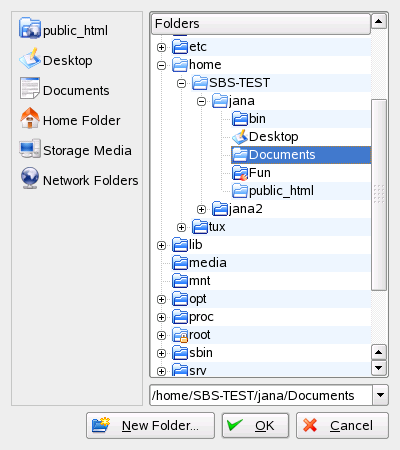Expand the etc folder node
The image size is (400, 450).
coord(161,47)
